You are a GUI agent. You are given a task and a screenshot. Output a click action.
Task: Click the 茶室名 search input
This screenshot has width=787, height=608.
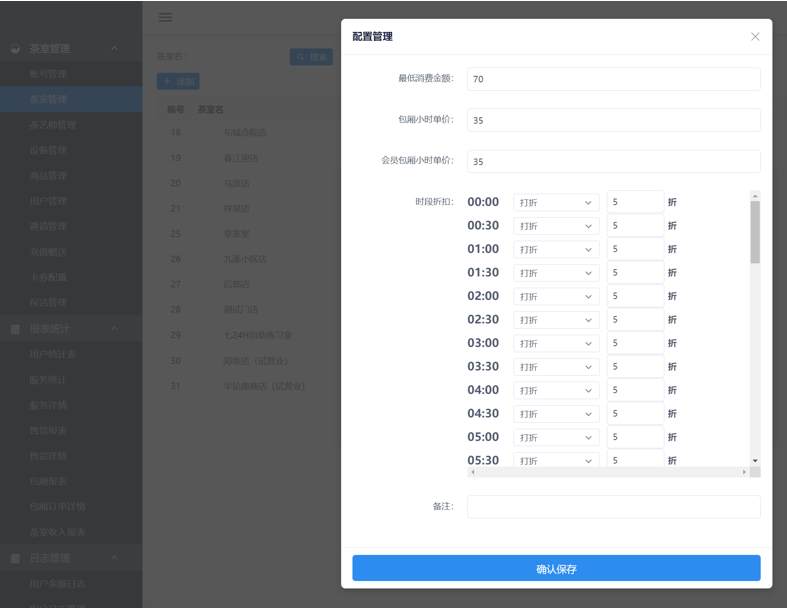[x=236, y=57]
